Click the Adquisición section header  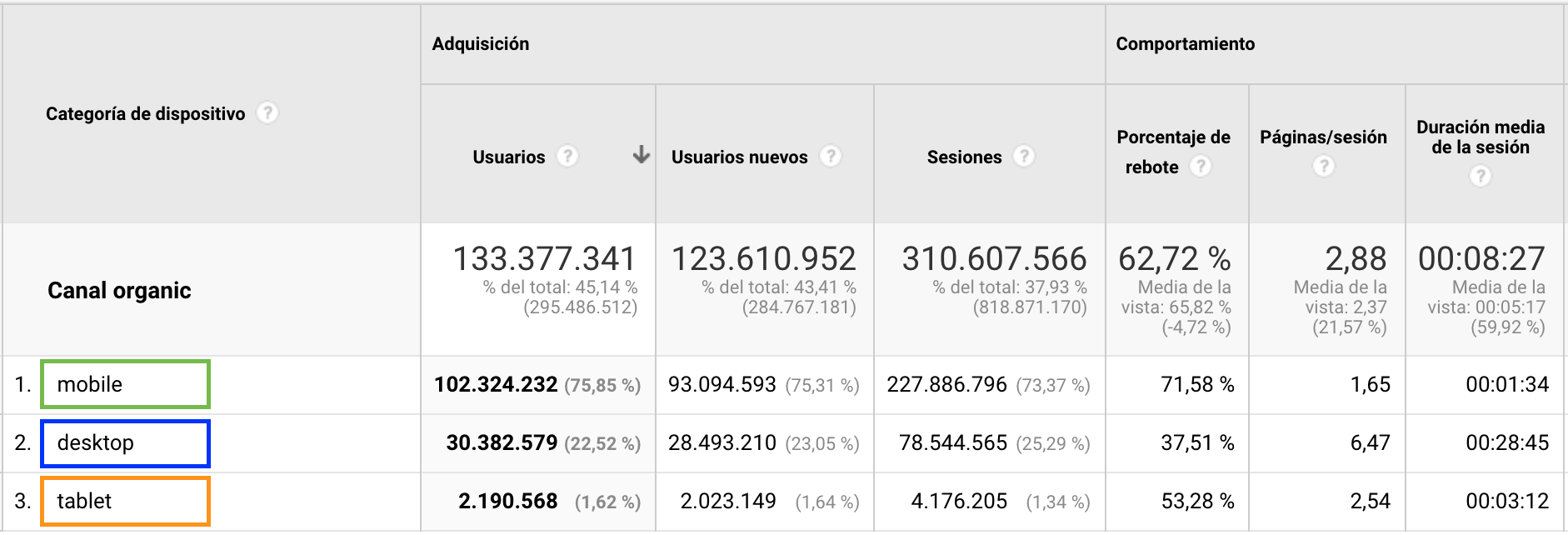[x=480, y=43]
